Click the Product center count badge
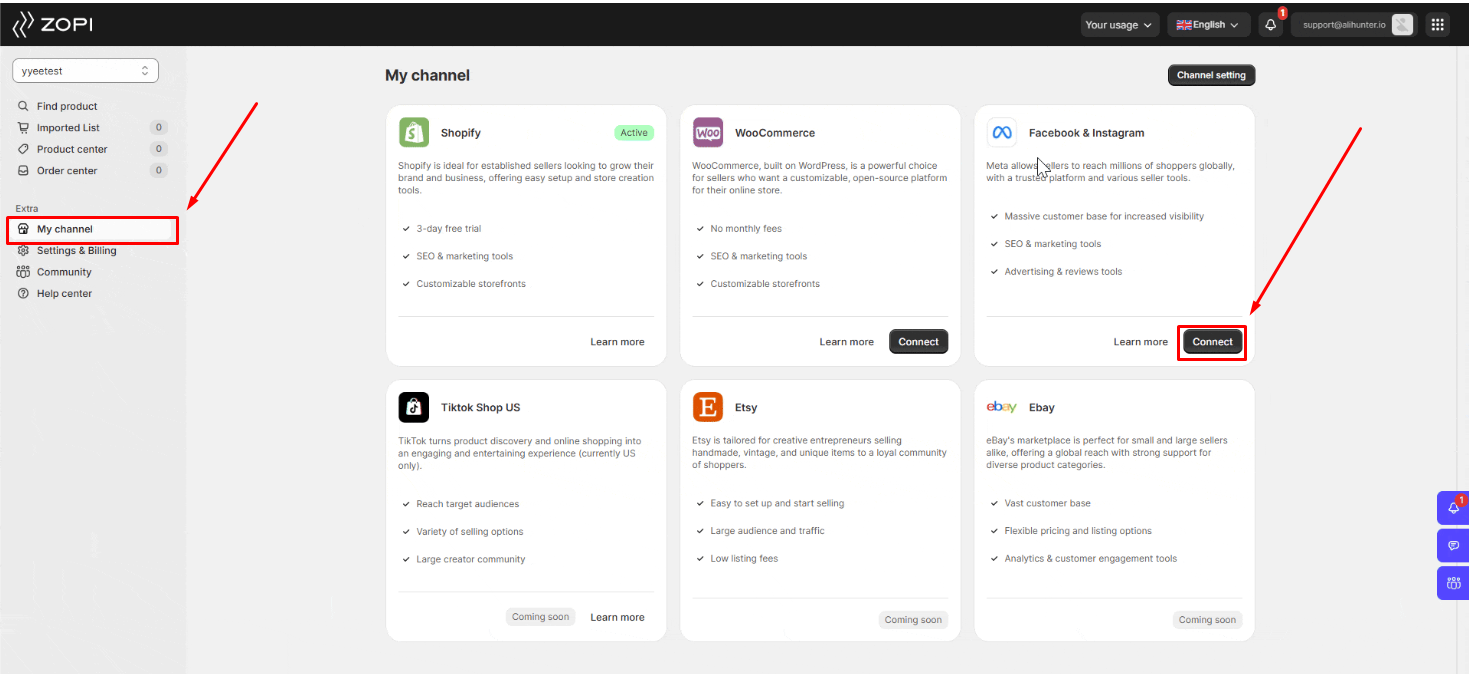This screenshot has height=674, width=1469. (158, 149)
